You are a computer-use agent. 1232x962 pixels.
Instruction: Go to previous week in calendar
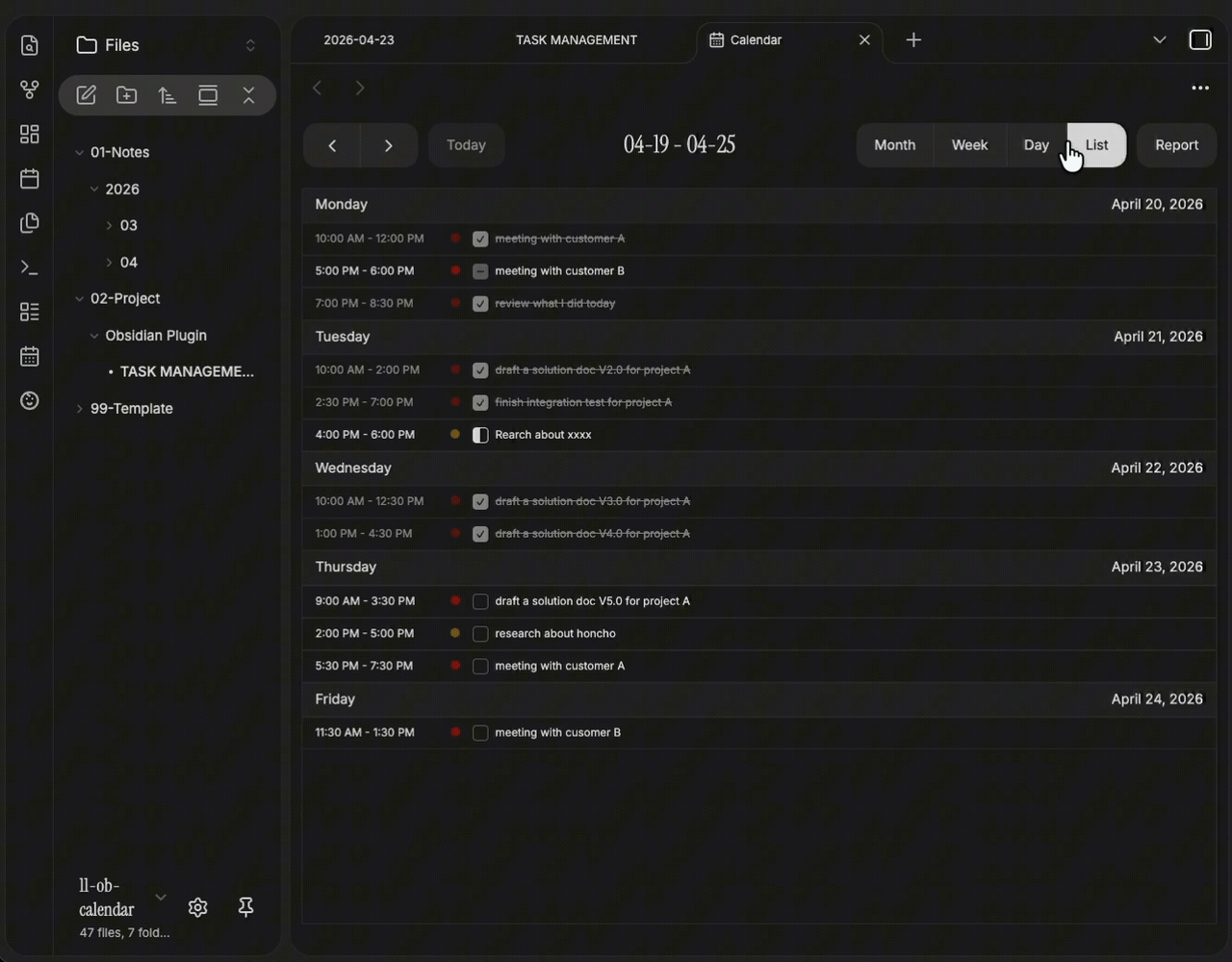pos(332,145)
